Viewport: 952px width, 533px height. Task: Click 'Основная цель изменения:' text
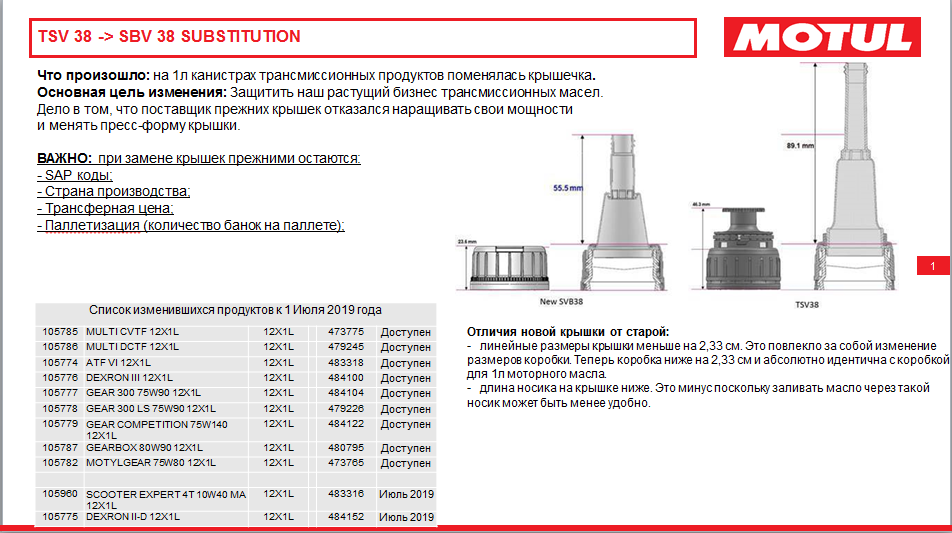132,92
